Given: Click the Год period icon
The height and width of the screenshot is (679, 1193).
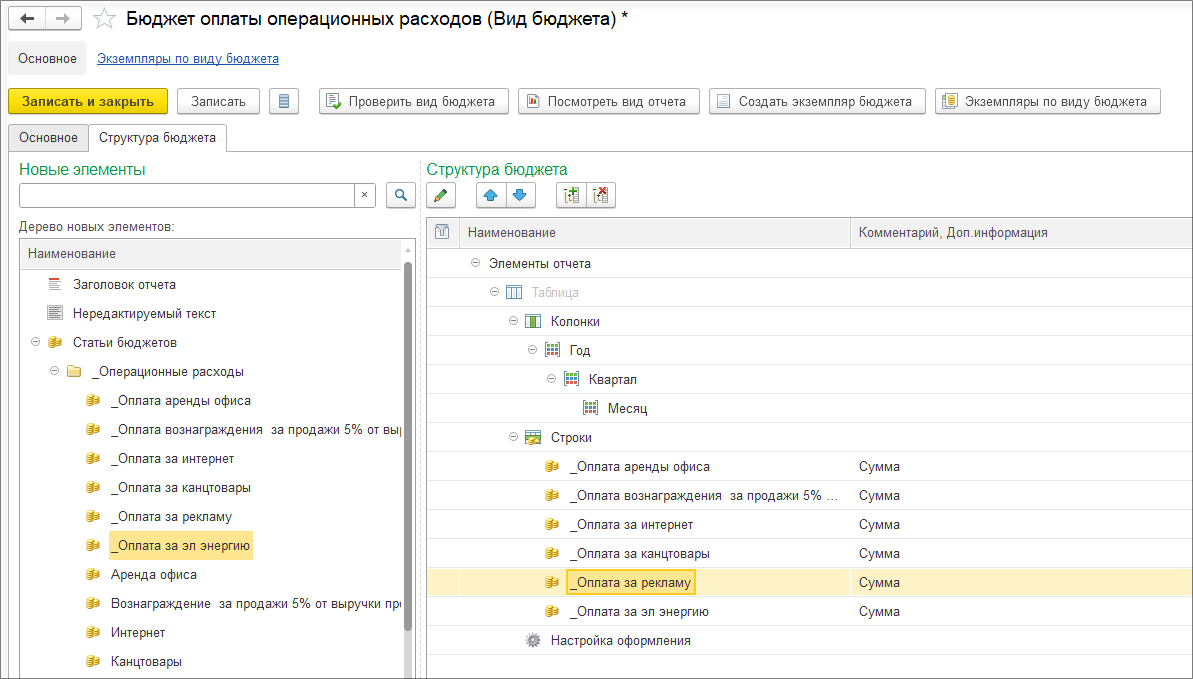Looking at the screenshot, I should [552, 350].
